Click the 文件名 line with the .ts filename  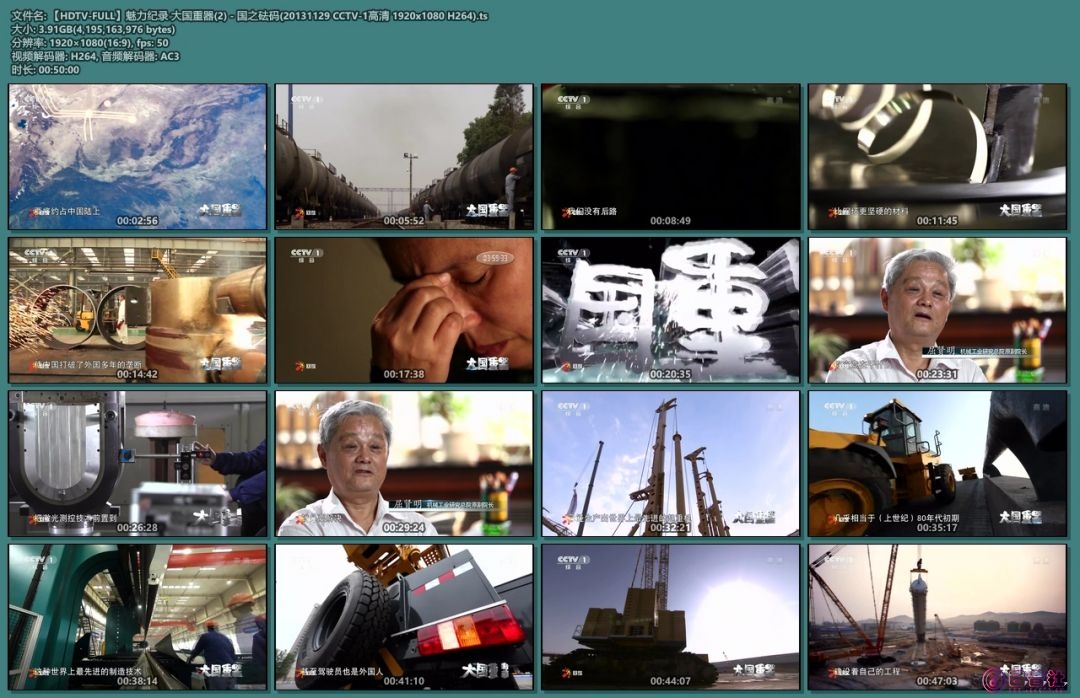click(250, 15)
